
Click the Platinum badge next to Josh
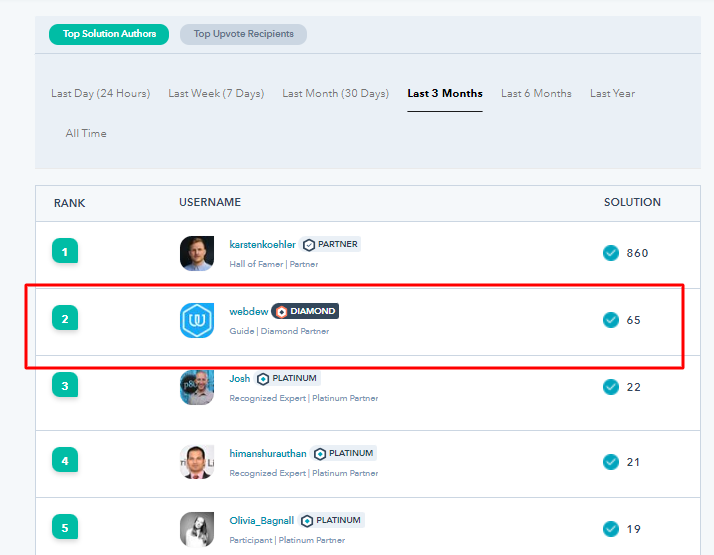[287, 379]
